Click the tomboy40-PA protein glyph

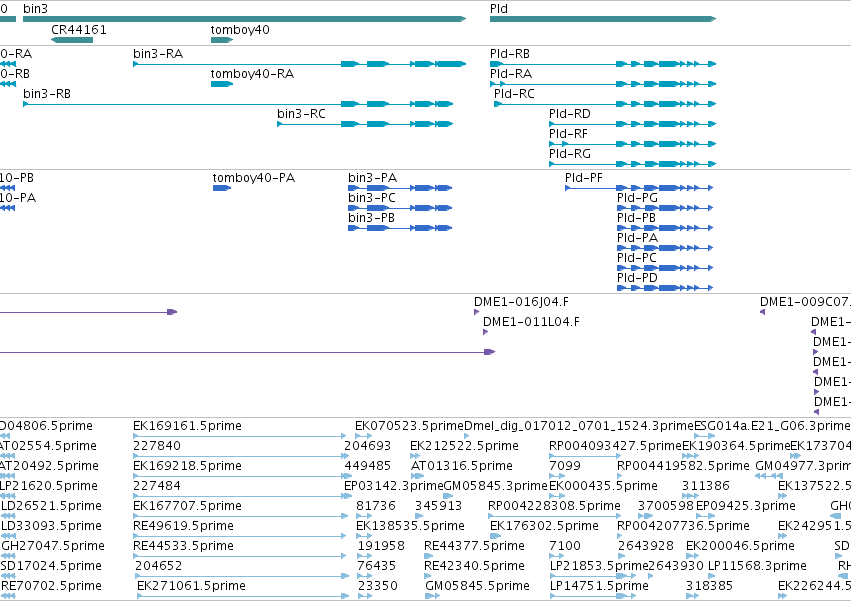[221, 188]
